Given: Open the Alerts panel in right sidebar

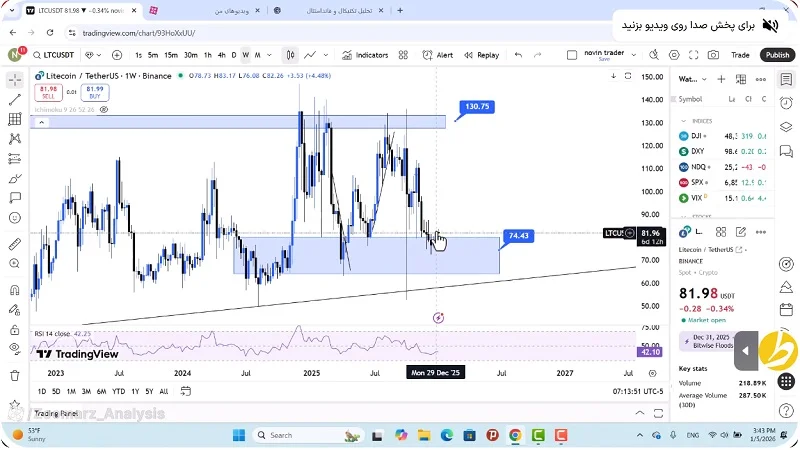Looking at the screenshot, I should pyautogui.click(x=787, y=103).
